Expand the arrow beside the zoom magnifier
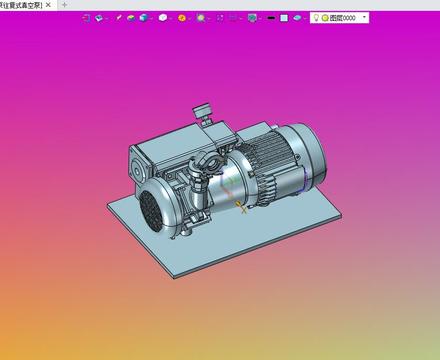 point(209,19)
